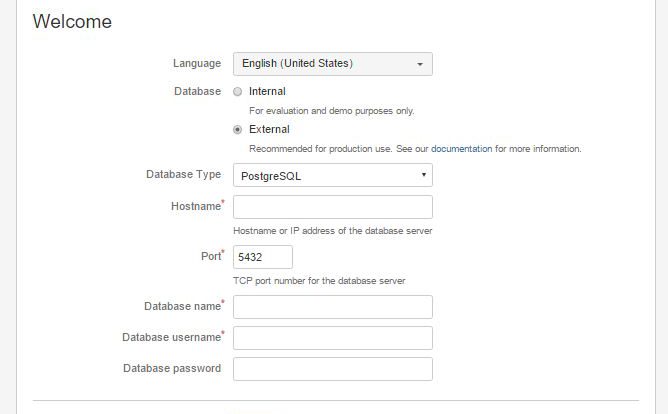Click the Database Type label
668x414 pixels.
(184, 174)
